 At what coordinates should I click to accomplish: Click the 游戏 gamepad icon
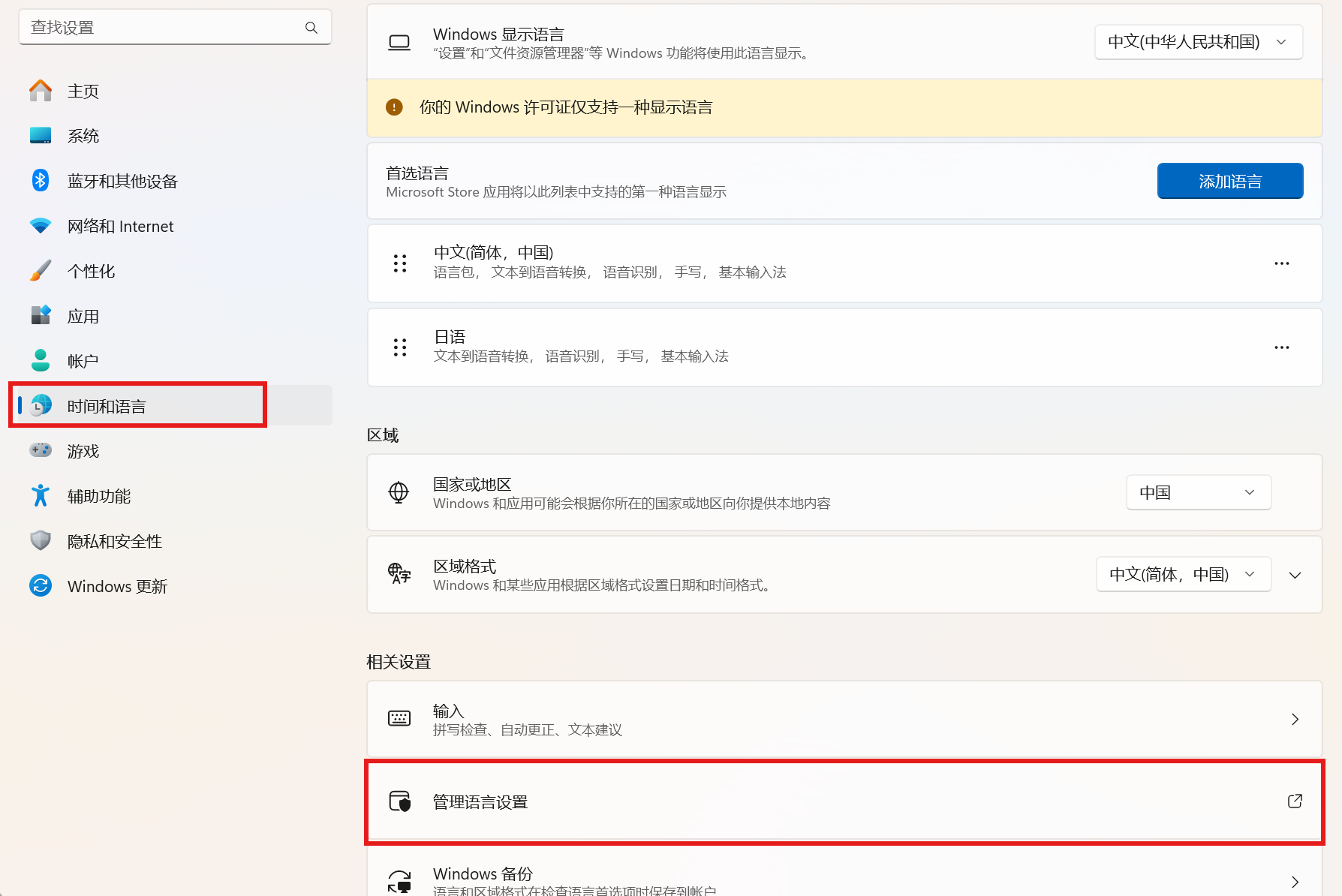point(41,451)
